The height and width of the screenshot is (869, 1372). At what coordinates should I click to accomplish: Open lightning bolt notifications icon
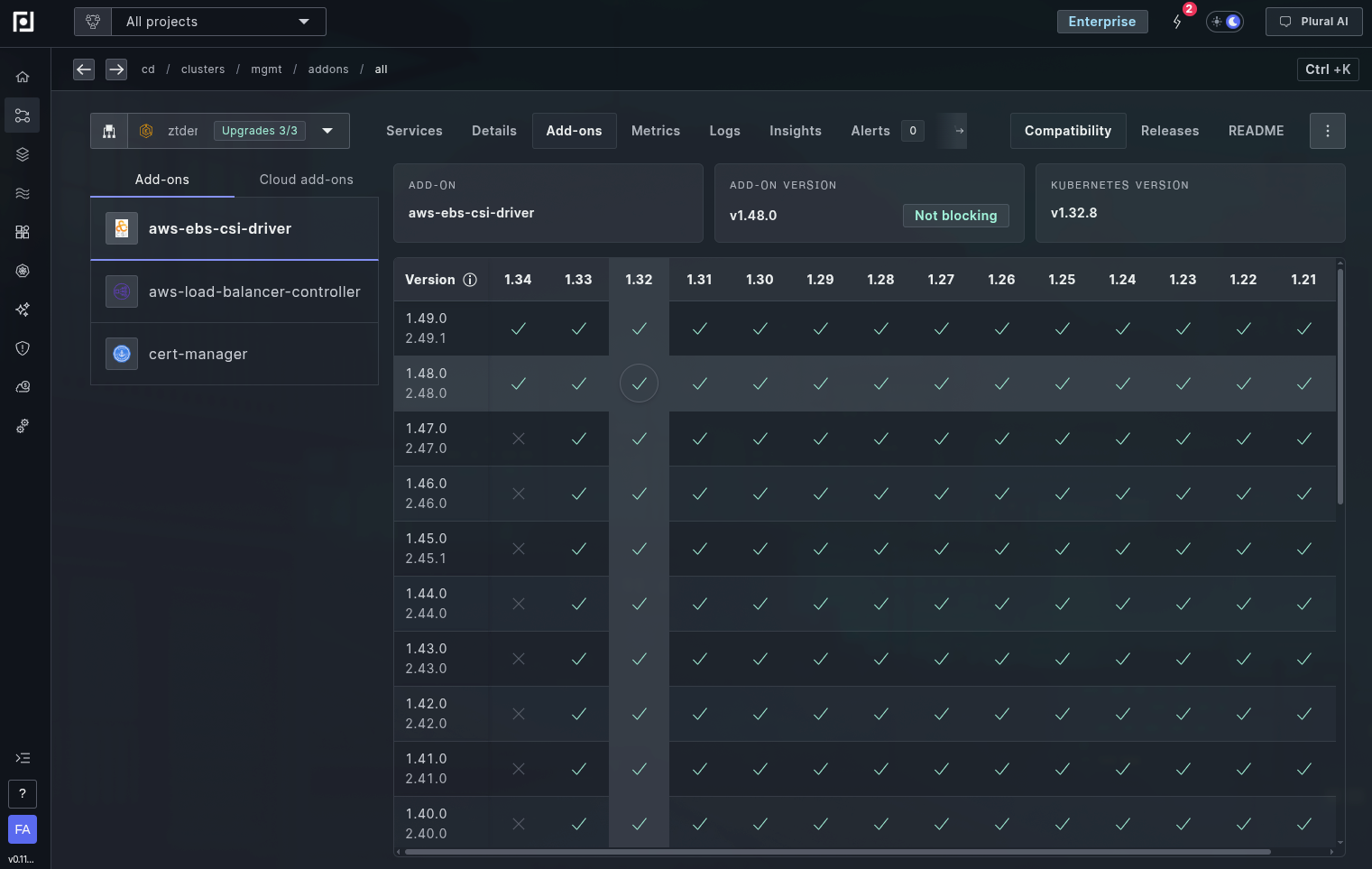1177,22
